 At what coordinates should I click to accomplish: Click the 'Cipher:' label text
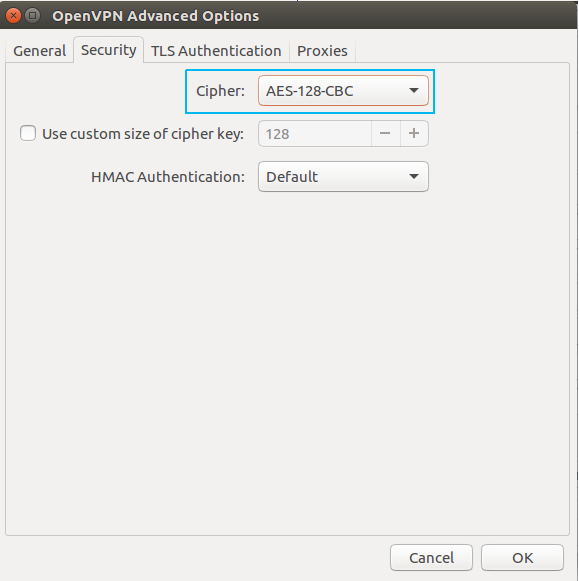(x=220, y=91)
